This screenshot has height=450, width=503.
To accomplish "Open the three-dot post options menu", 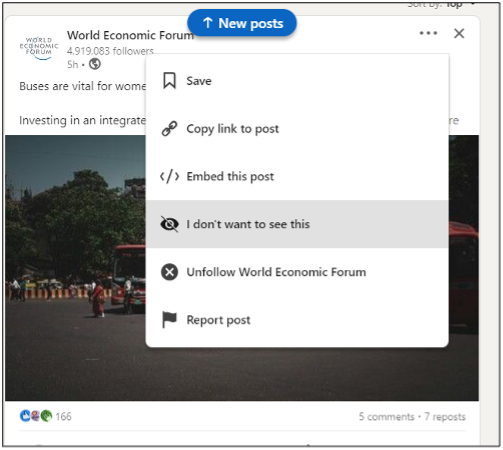I will (428, 33).
